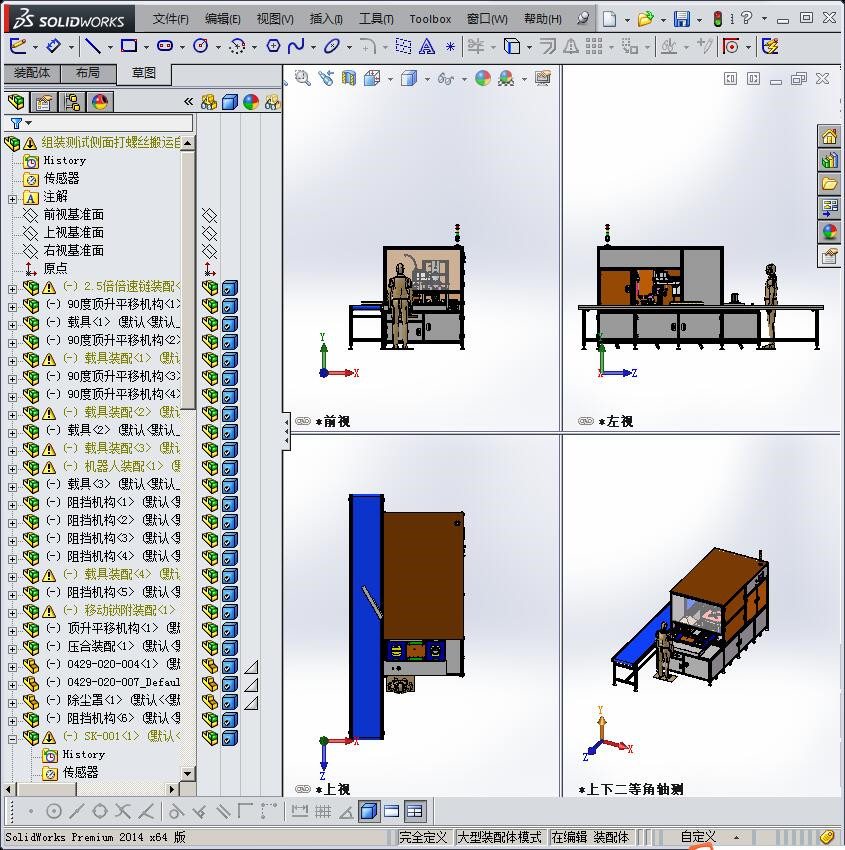Image resolution: width=845 pixels, height=850 pixels.
Task: Toggle the four-view viewport layout button
Action: click(x=414, y=811)
